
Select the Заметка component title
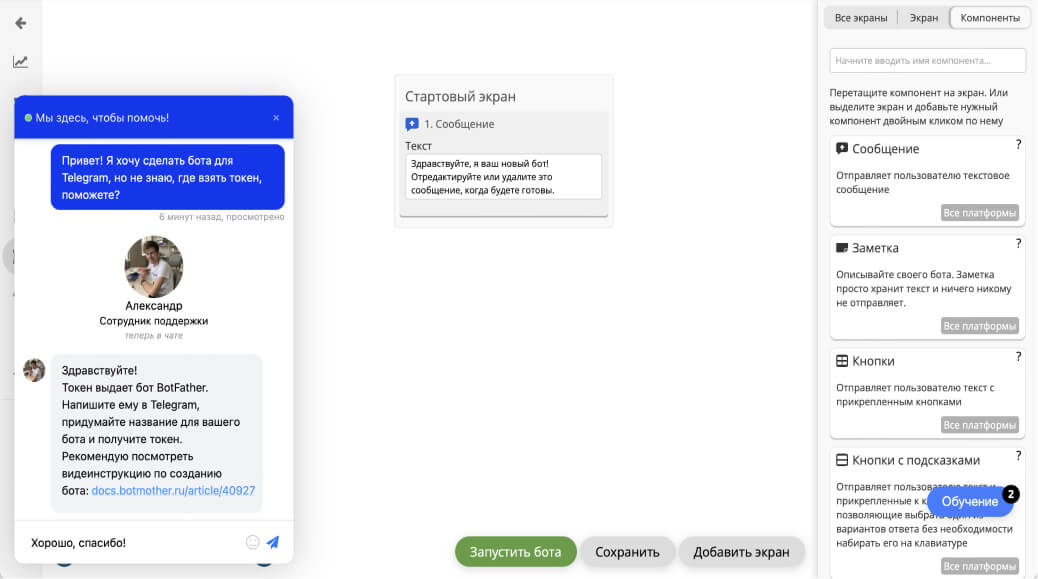point(875,248)
